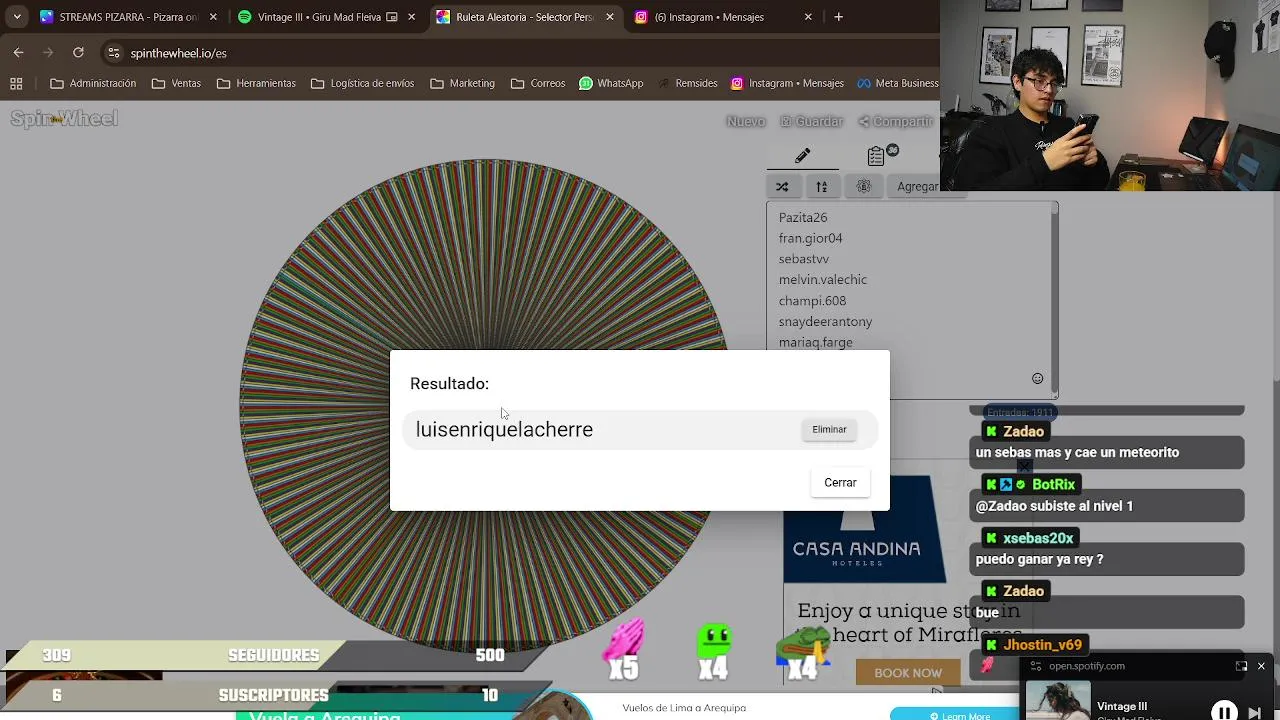Viewport: 1280px width, 720px height.
Task: Click the champi.608 entry line
Action: point(812,301)
